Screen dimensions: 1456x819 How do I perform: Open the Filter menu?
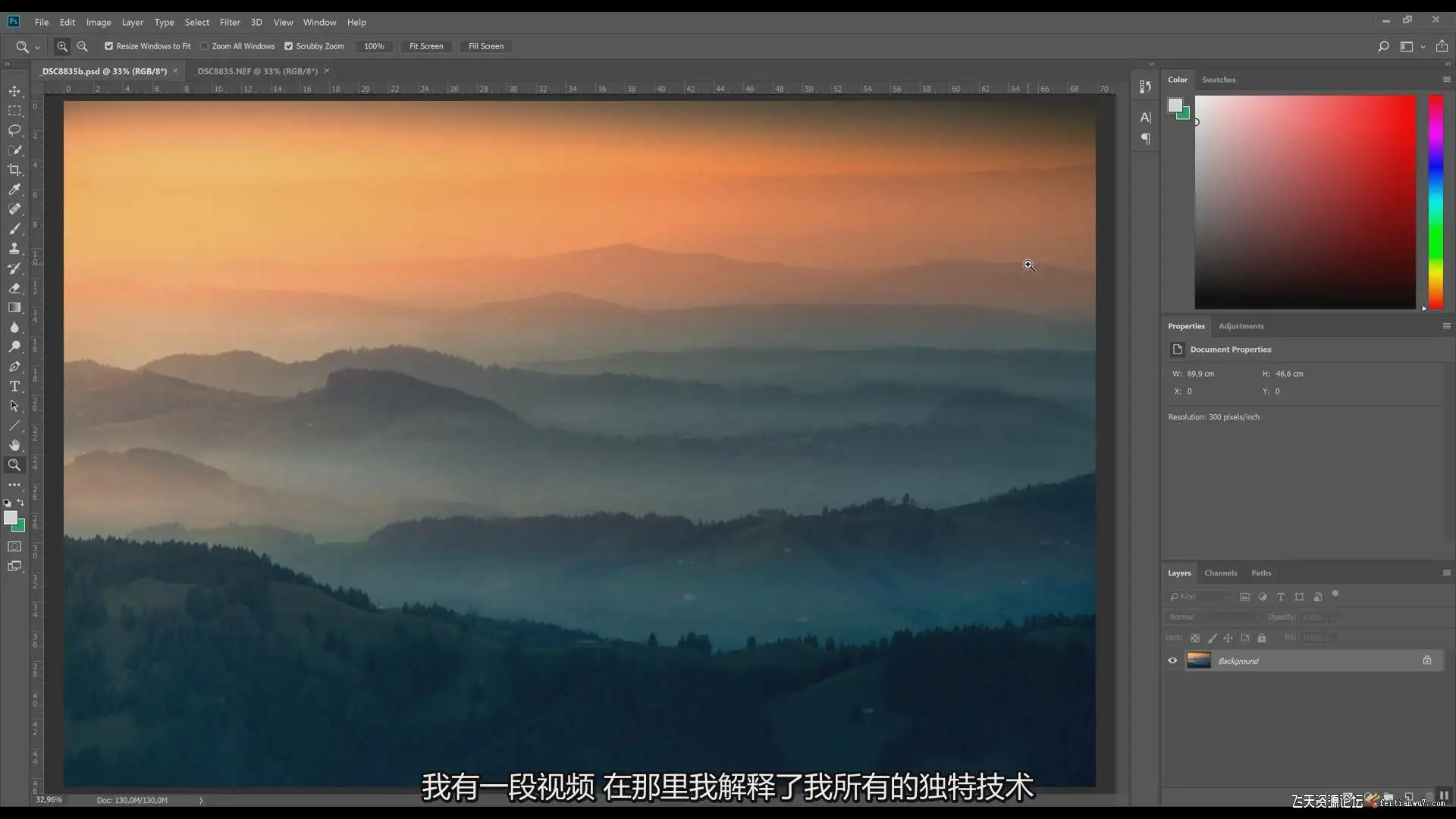tap(230, 22)
